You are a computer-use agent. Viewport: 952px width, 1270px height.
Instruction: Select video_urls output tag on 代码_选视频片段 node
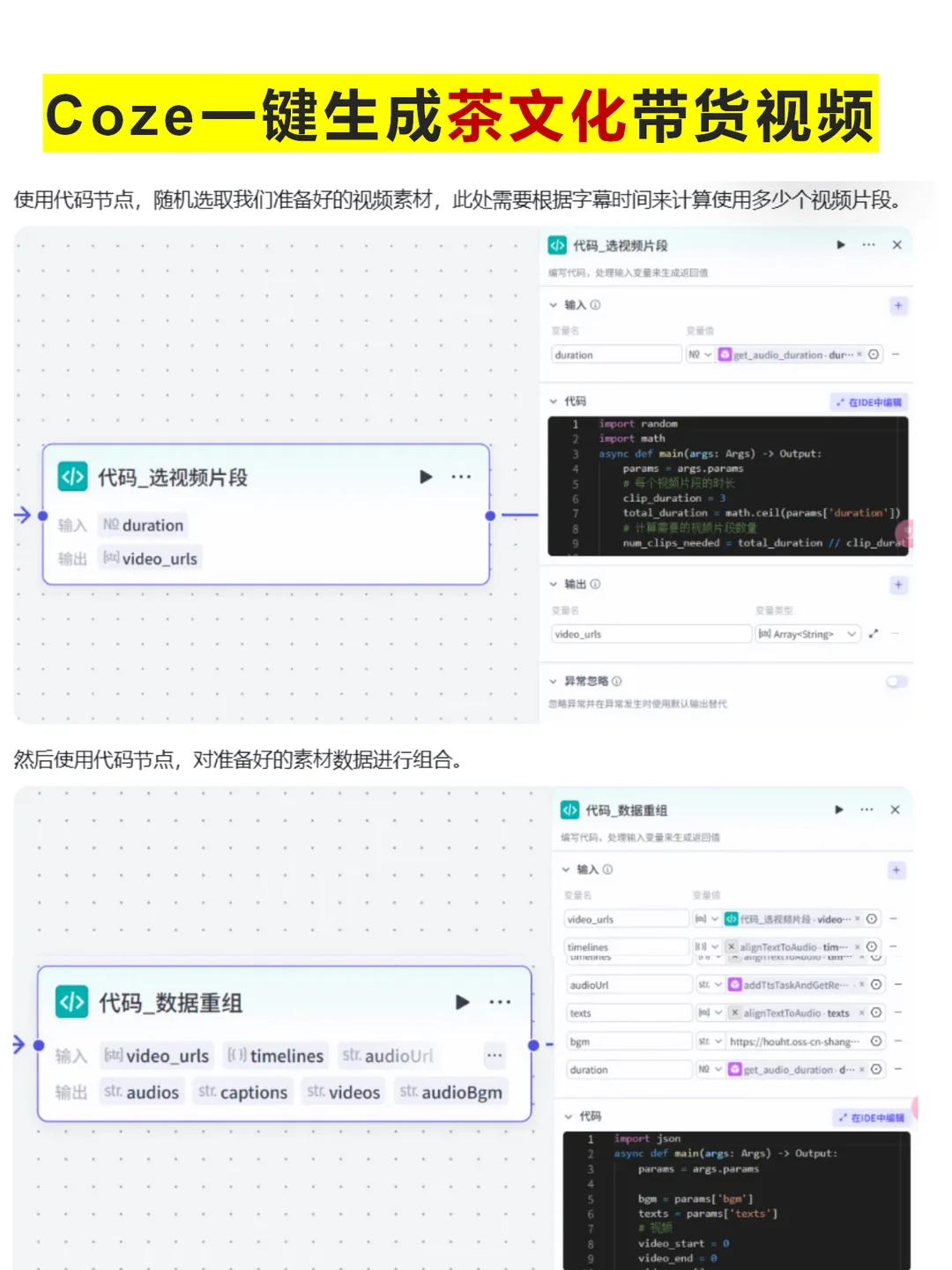coord(149,558)
